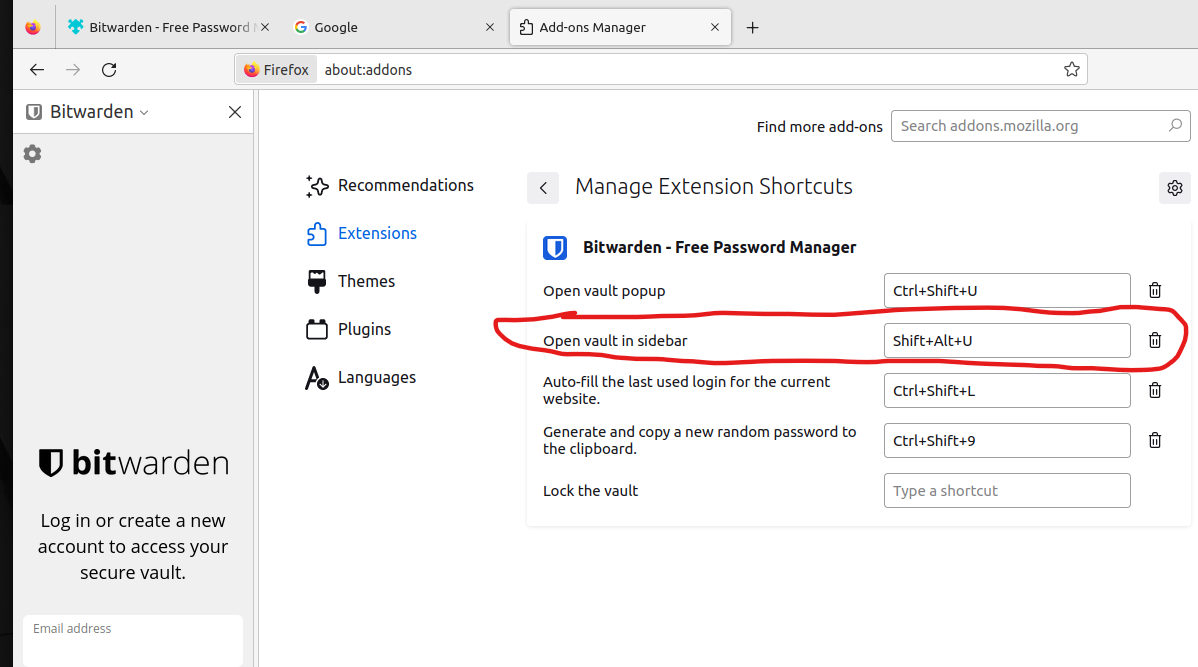Open the Recommendations category
The image size is (1198, 667).
[x=390, y=186]
